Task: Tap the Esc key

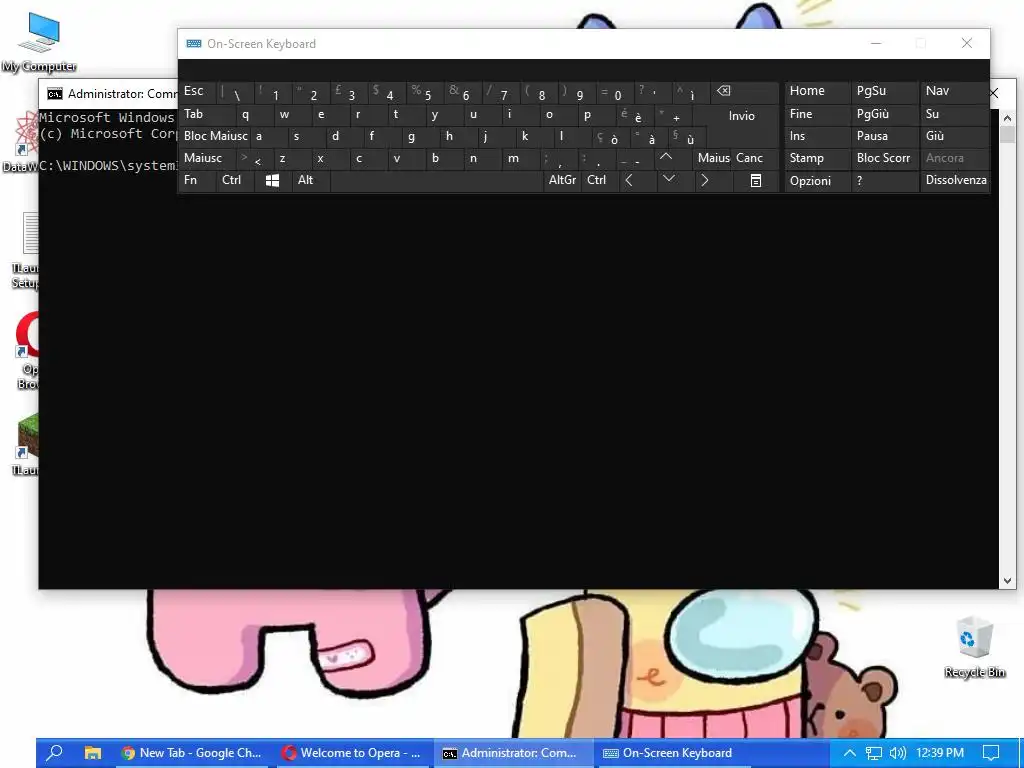Action: coord(198,91)
